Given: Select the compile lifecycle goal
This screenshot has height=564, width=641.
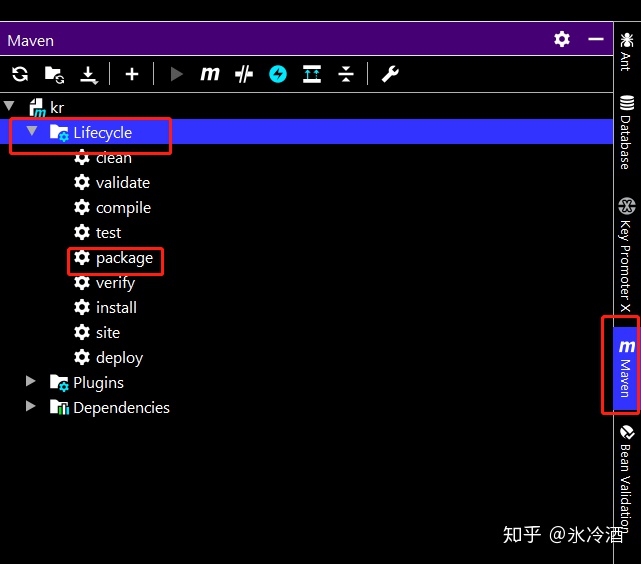Looking at the screenshot, I should tap(112, 208).
